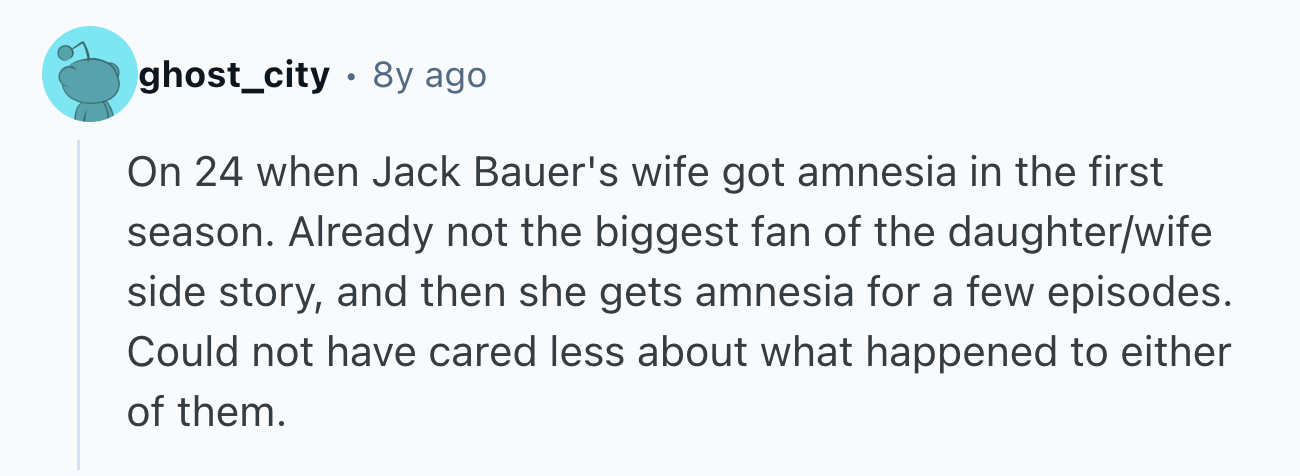Screen dimensions: 1300x476
Task: Click the final words "of them."
Action: pyautogui.click(x=206, y=412)
